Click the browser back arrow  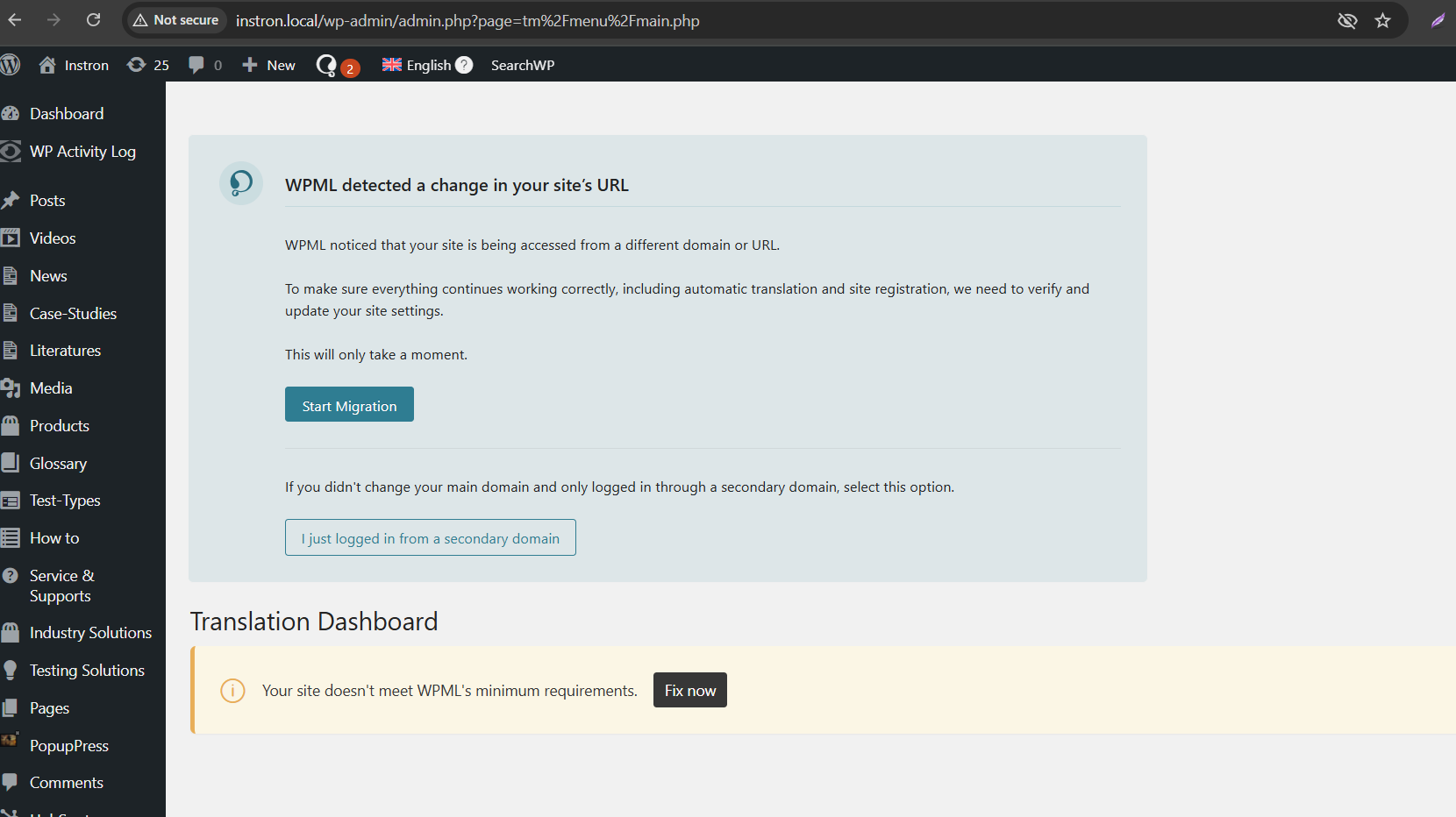click(x=15, y=20)
